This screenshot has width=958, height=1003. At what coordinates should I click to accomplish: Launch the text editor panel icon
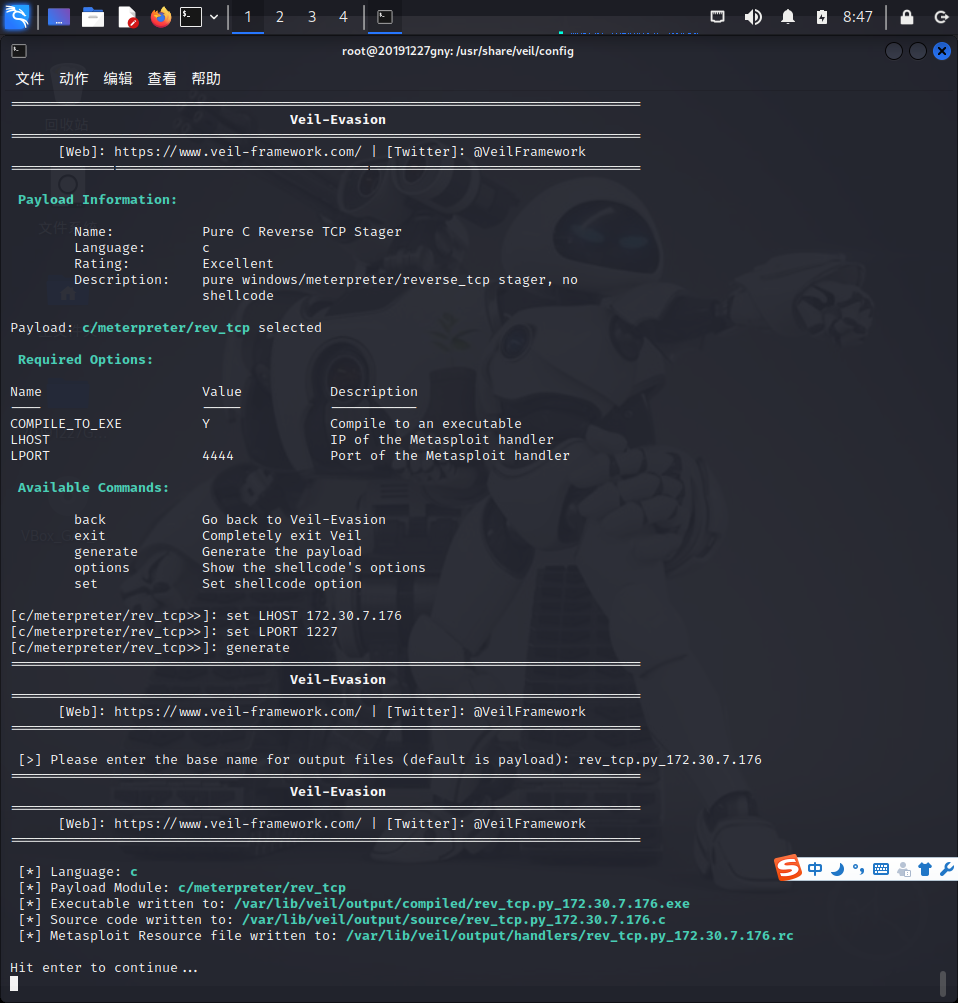click(128, 17)
